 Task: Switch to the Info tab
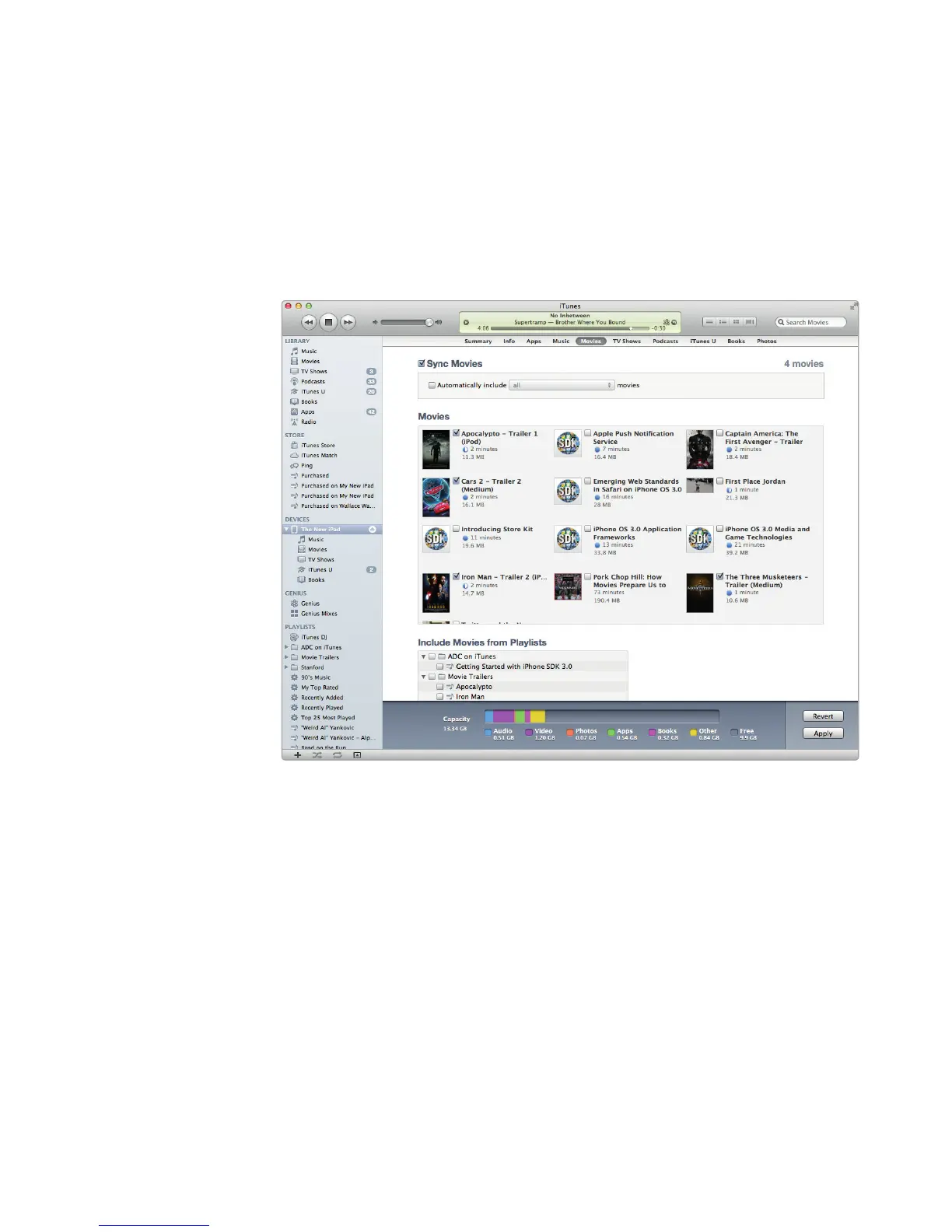[x=509, y=341]
